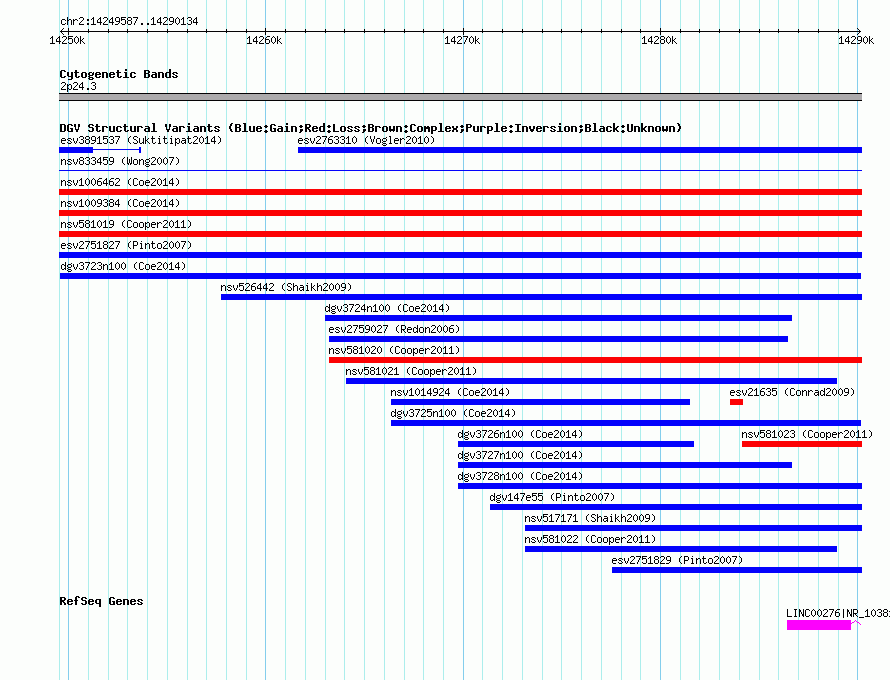The image size is (890, 680).
Task: Open nsv1009384 (Coe2014) variant label
Action: click(x=120, y=203)
